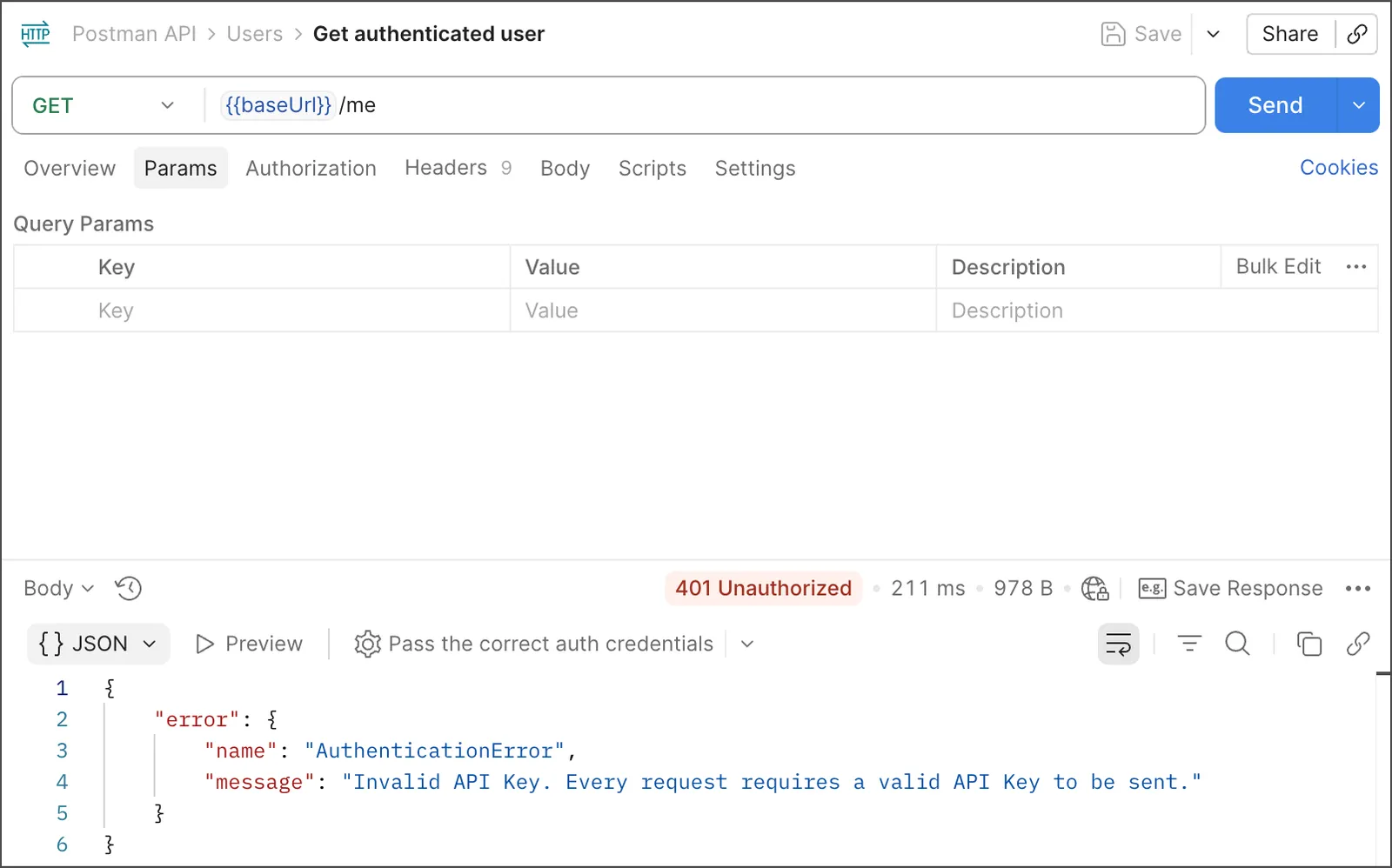Open the Settings tab
Screen dimensions: 1392x868
pos(755,169)
